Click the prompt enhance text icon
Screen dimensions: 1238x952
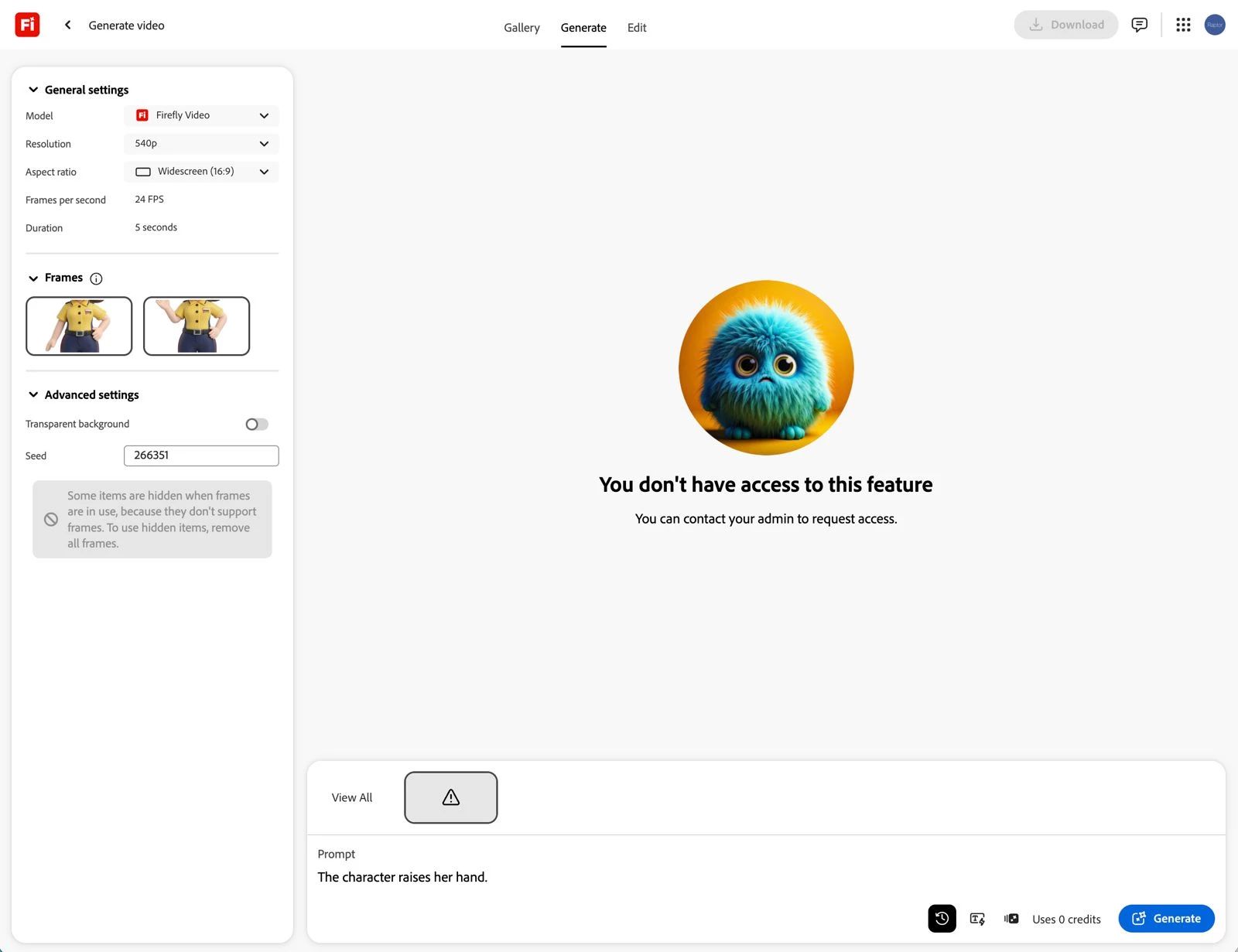point(977,919)
